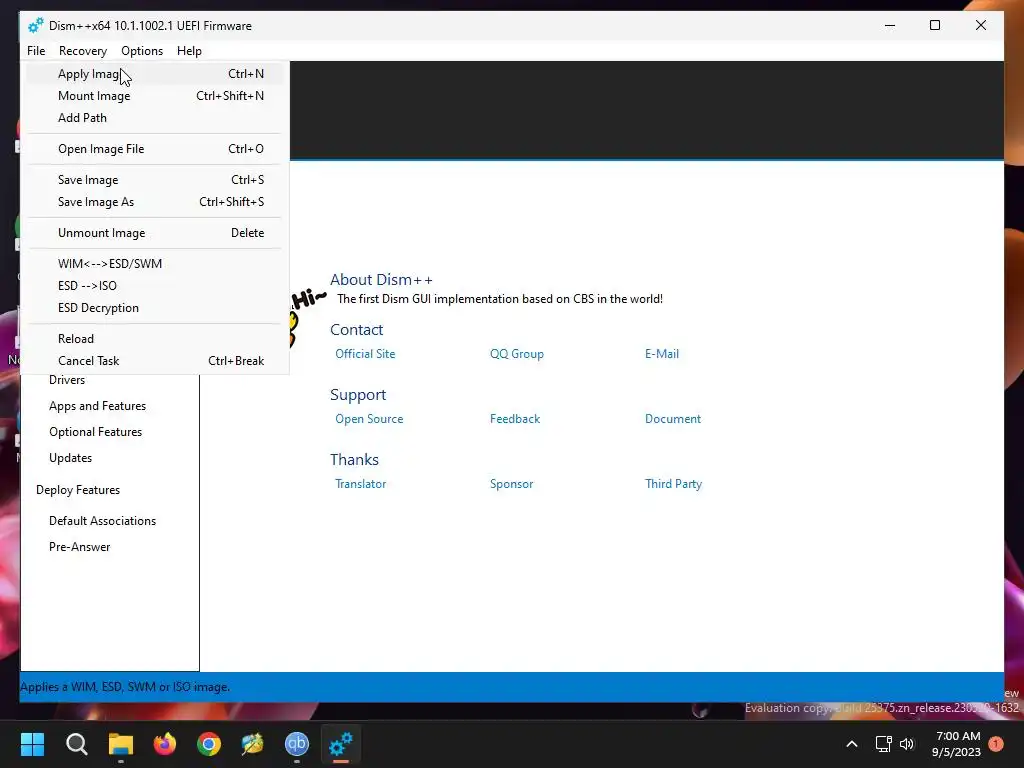Choose Apply Image from the File menu
The width and height of the screenshot is (1024, 768).
click(x=155, y=74)
